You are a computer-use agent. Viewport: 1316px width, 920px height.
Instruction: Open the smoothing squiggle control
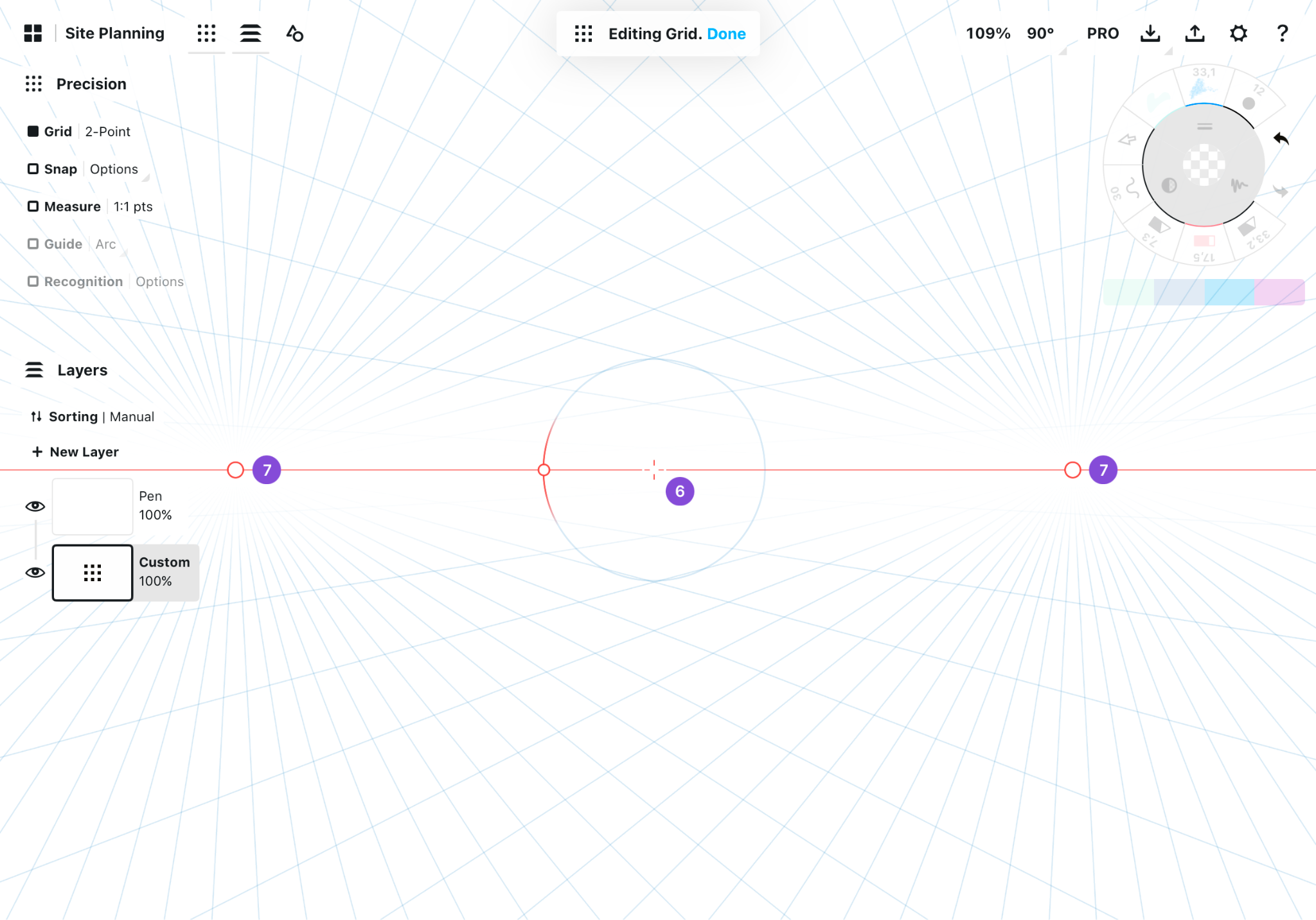[x=1239, y=186]
